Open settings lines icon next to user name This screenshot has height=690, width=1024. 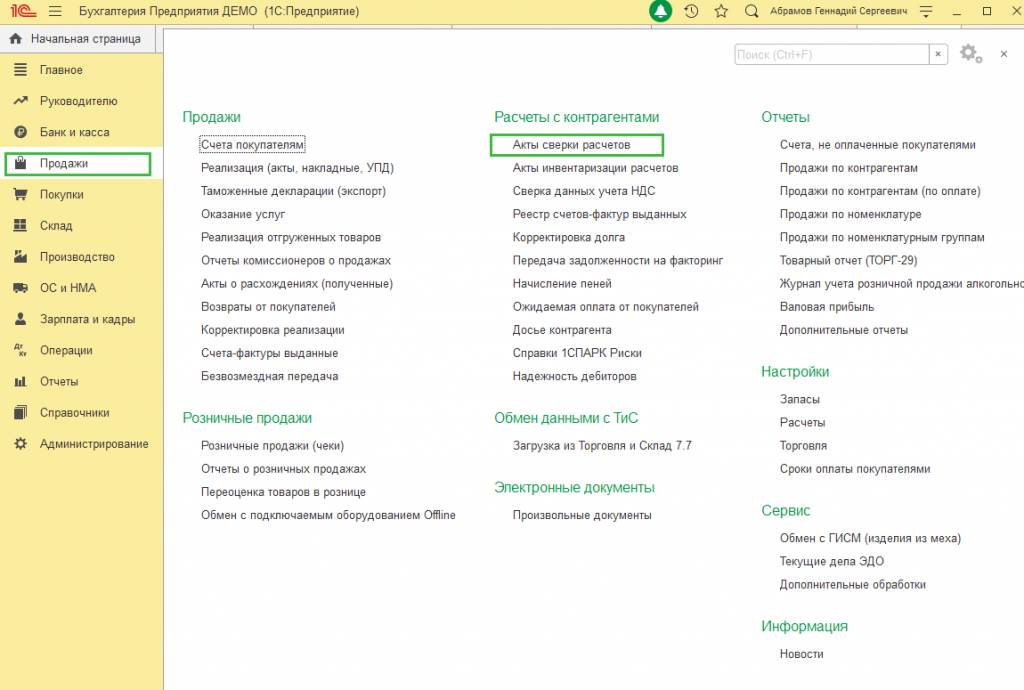tap(926, 11)
